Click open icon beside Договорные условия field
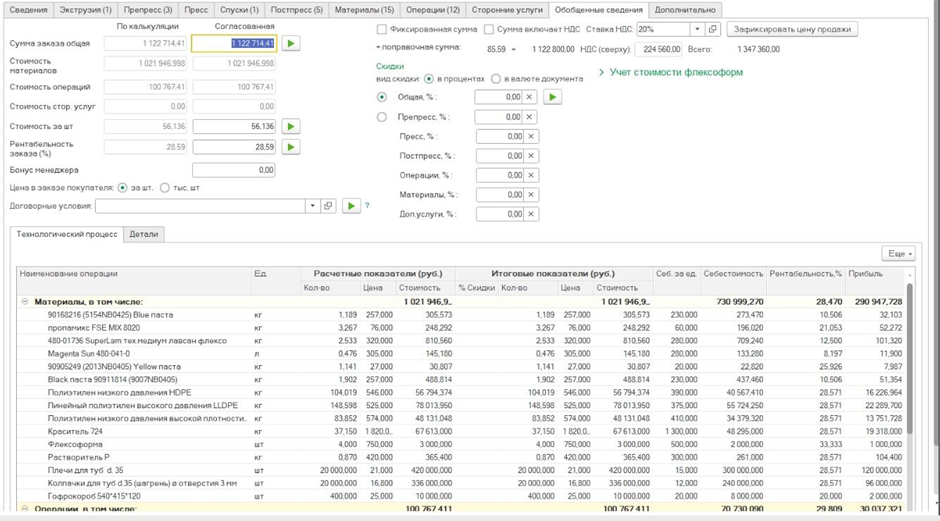 tap(327, 206)
